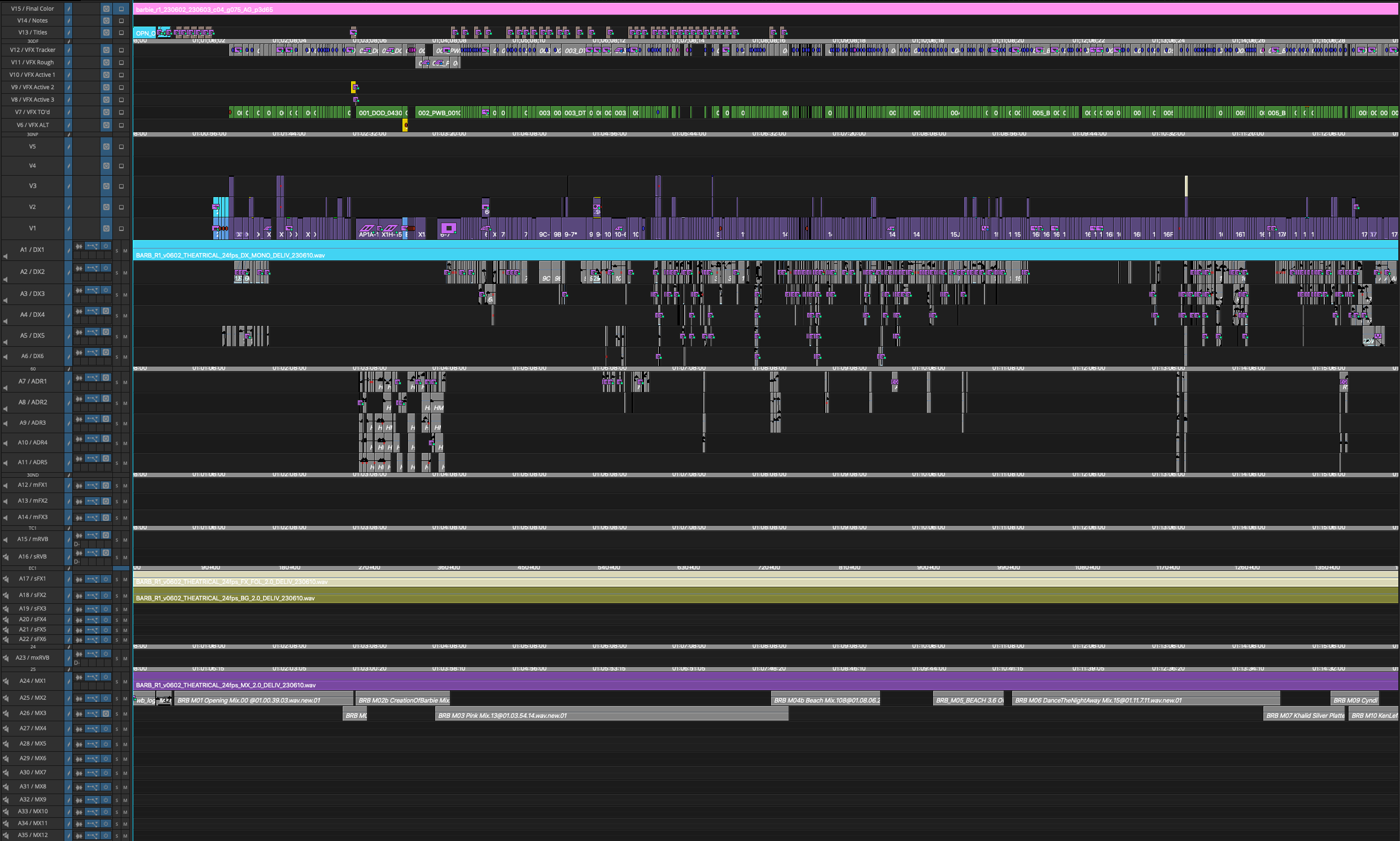The width and height of the screenshot is (1400, 841).
Task: Select the BG_2.0_DELIV wav clip
Action: pos(765,595)
